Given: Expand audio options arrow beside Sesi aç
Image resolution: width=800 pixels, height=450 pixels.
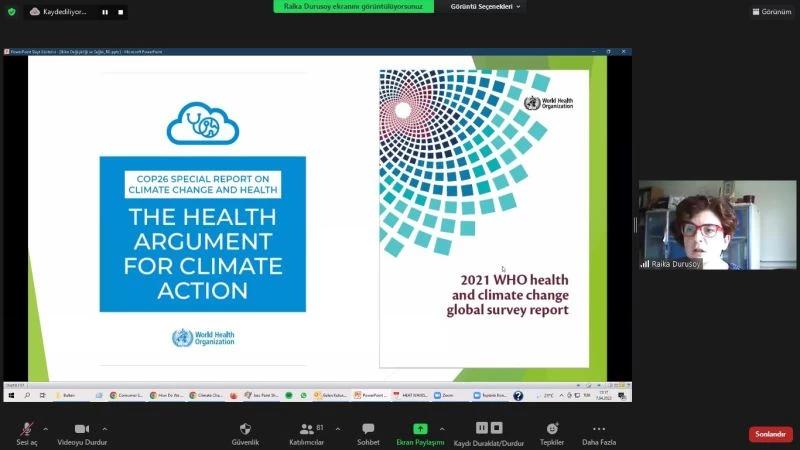Looking at the screenshot, I should point(46,428).
